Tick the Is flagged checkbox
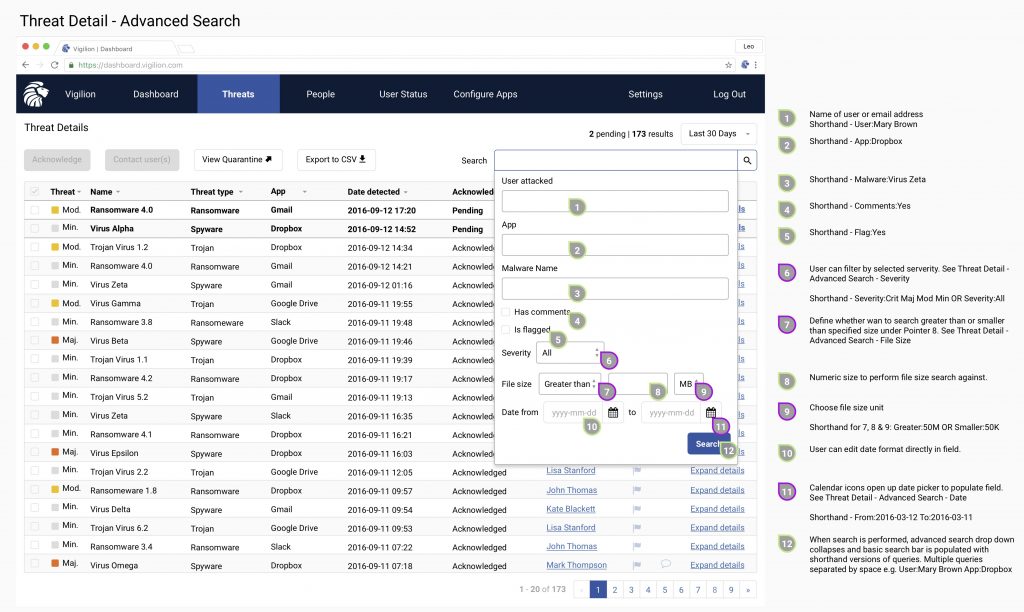 pyautogui.click(x=507, y=329)
